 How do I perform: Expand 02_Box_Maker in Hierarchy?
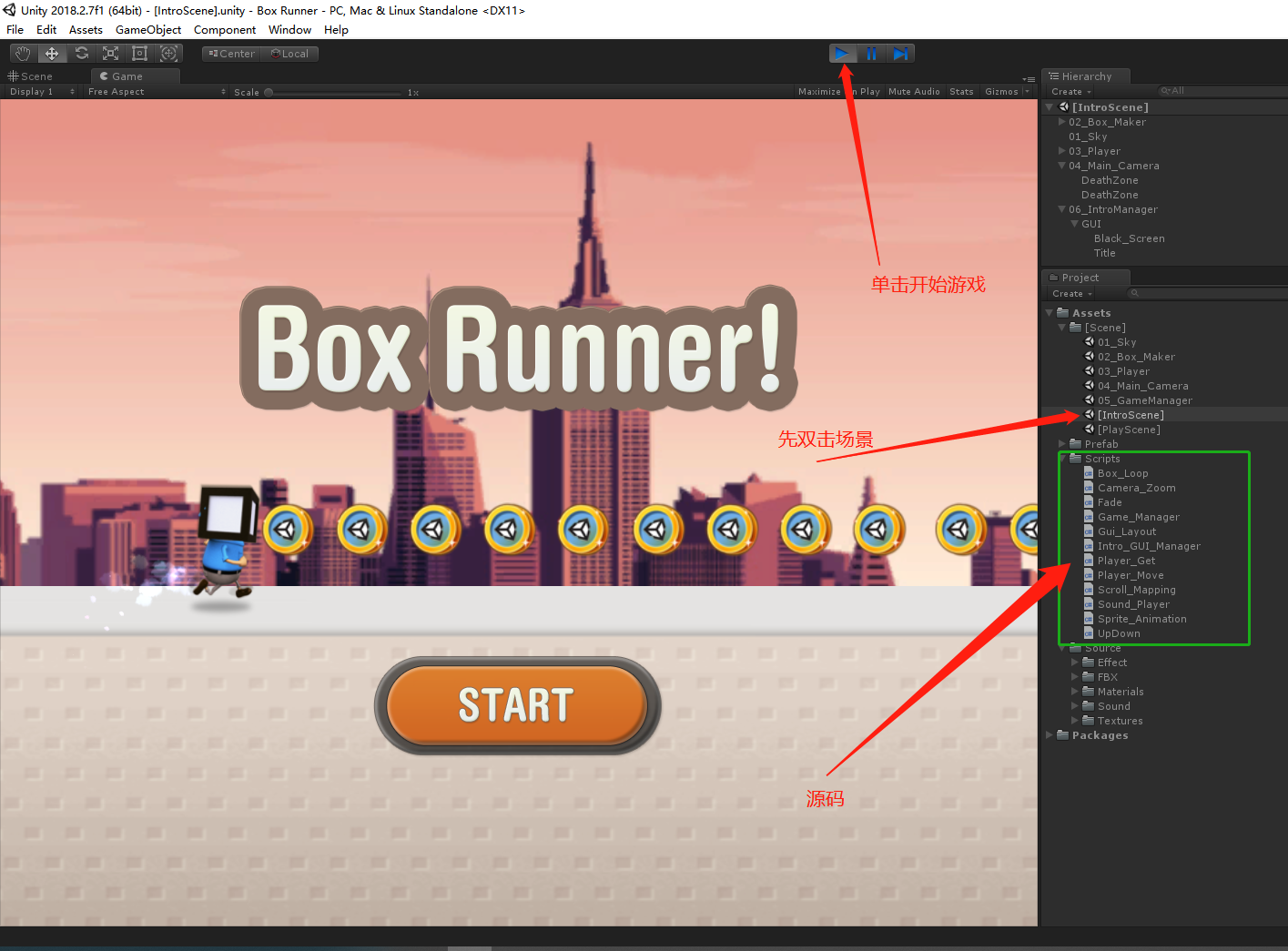[x=1061, y=122]
